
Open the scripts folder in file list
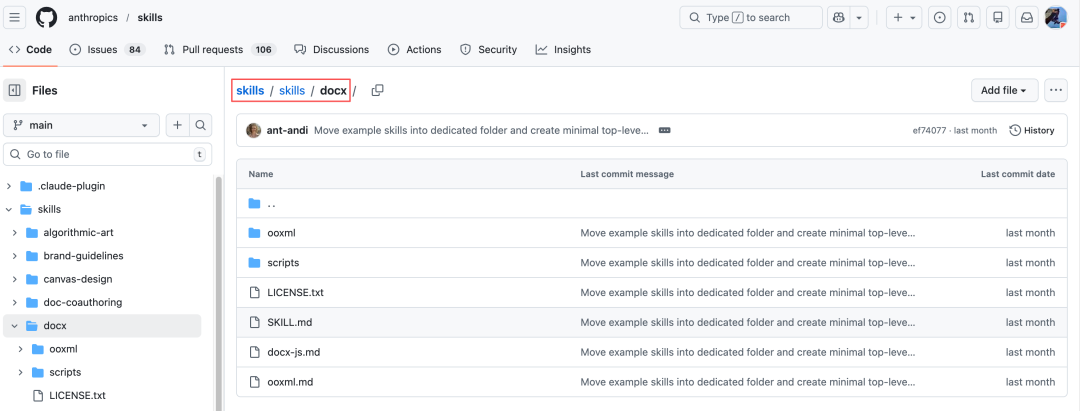click(283, 262)
